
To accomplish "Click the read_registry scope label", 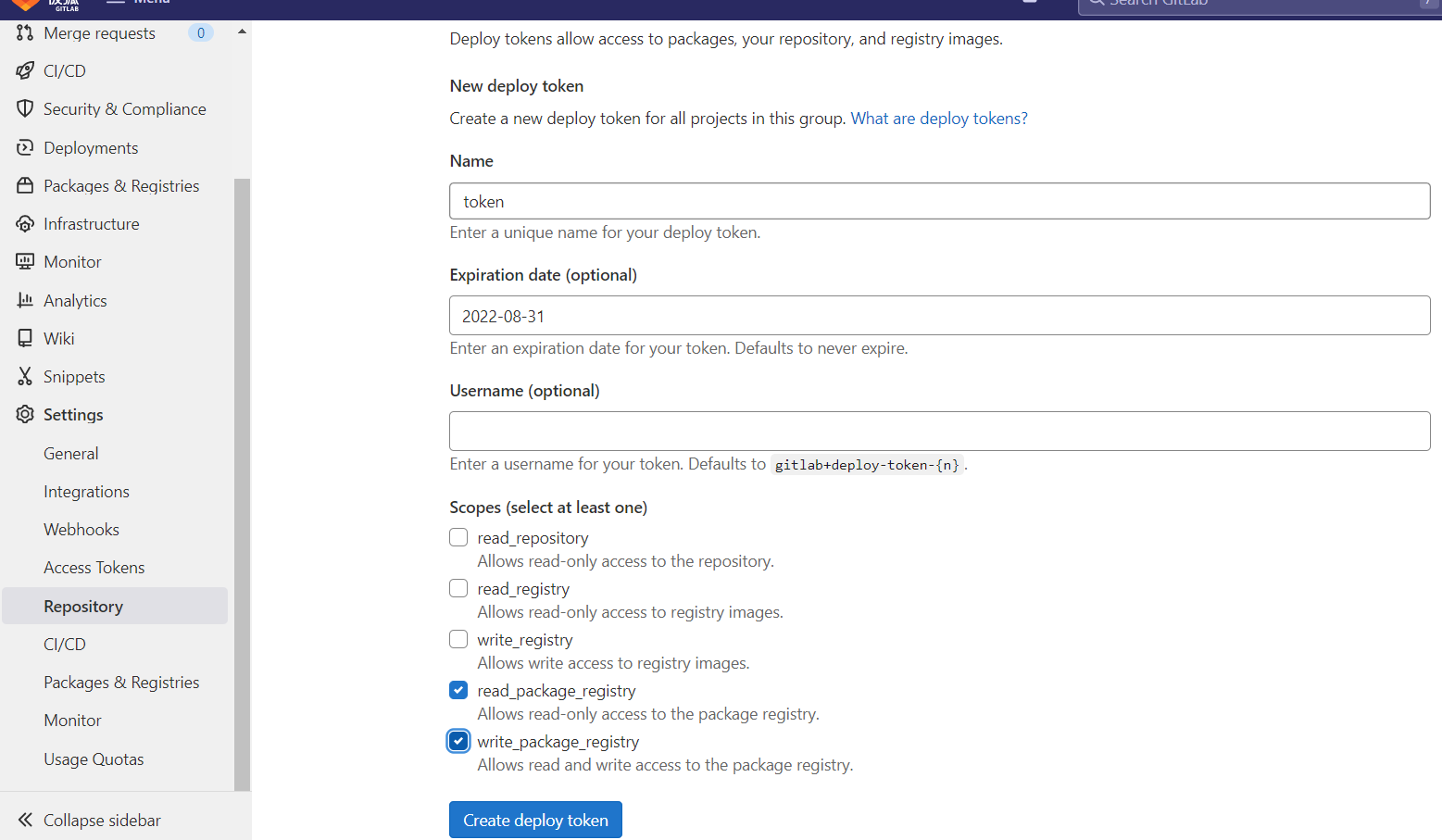I will click(x=523, y=589).
